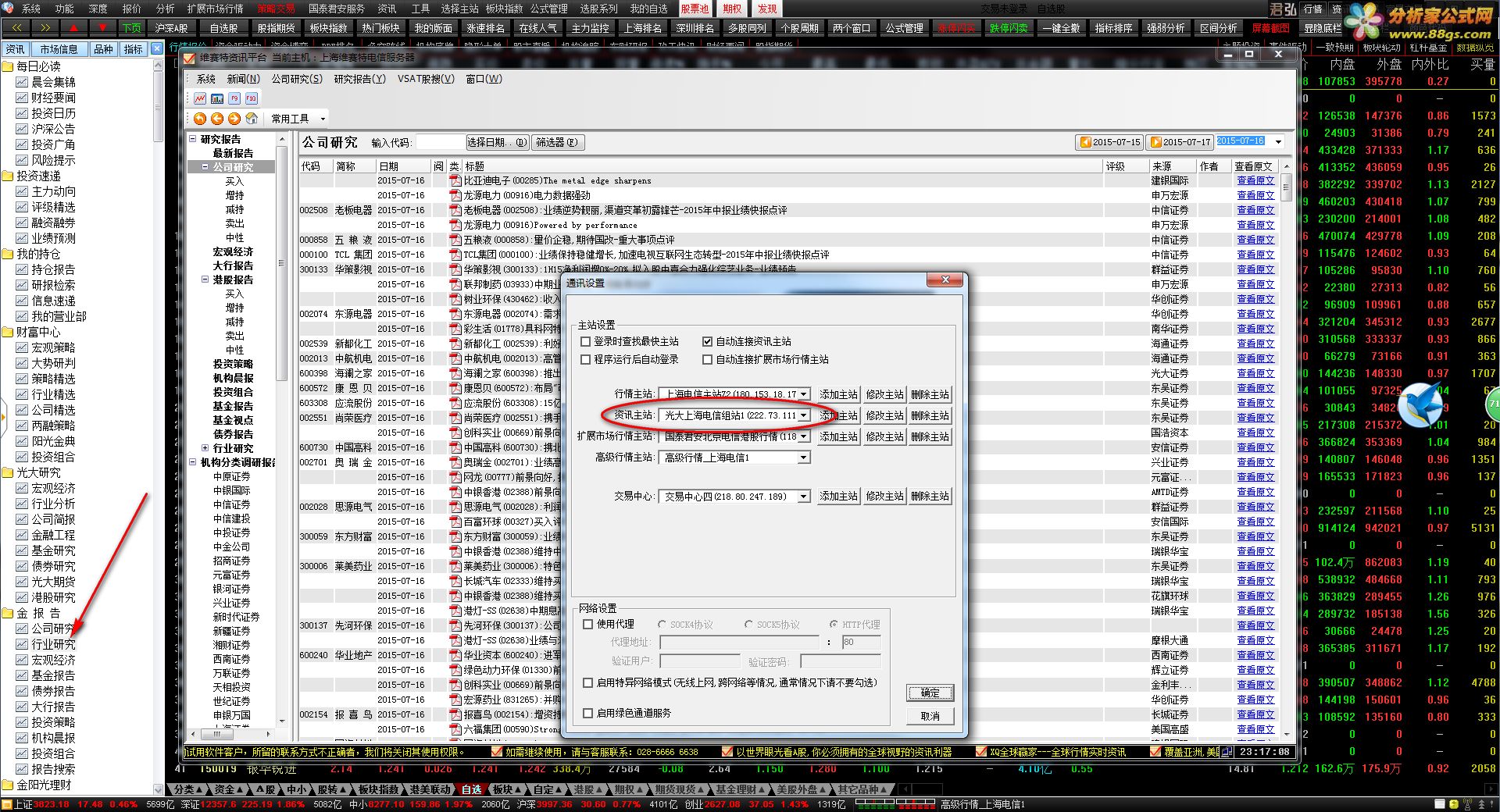Image resolution: width=1500 pixels, height=812 pixels.
Task: Open 行情主站 dropdown
Action: 804,394
